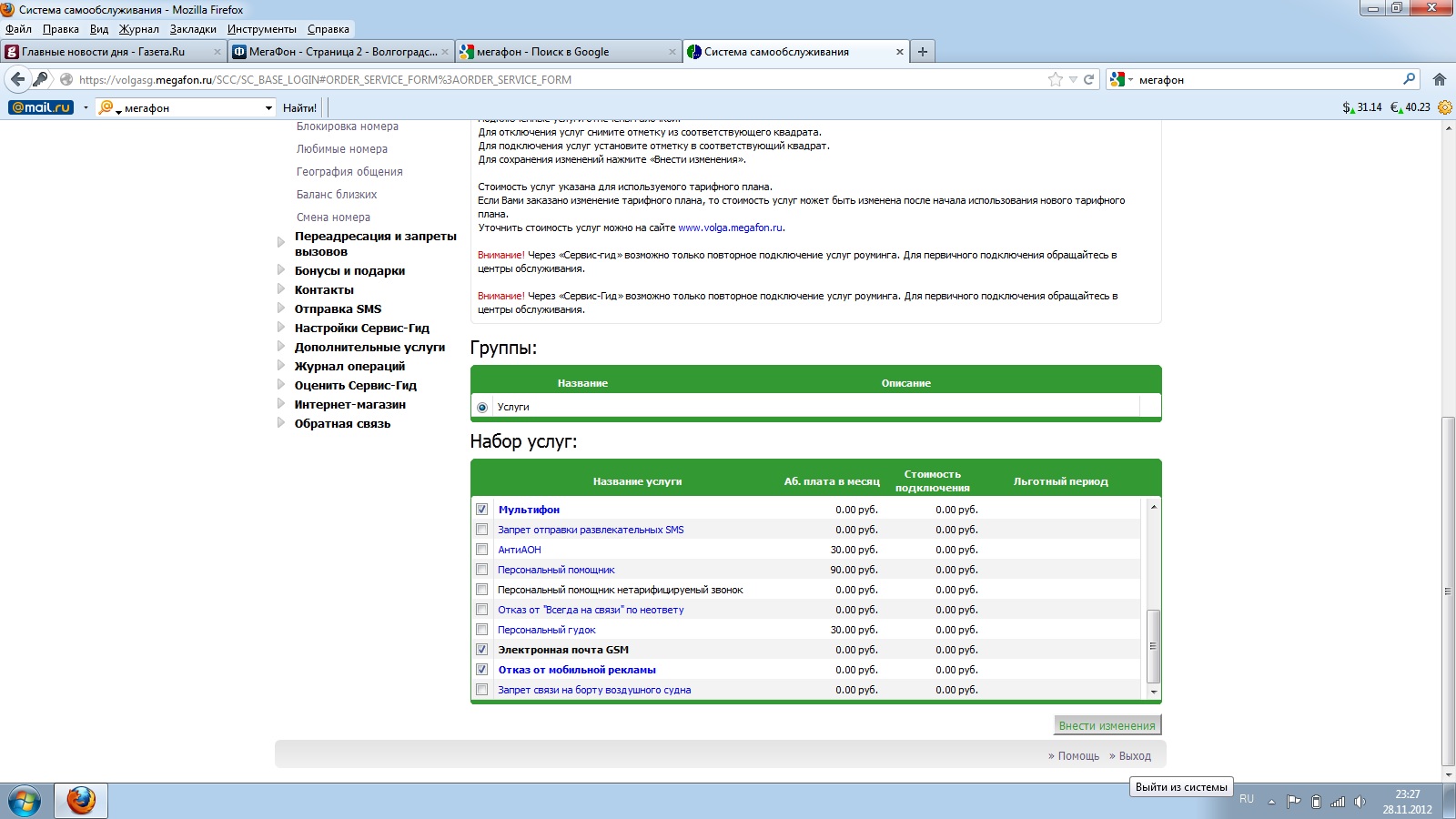The image size is (1456, 819).
Task: Toggle the Персональный гудок checkbox
Action: coord(482,630)
